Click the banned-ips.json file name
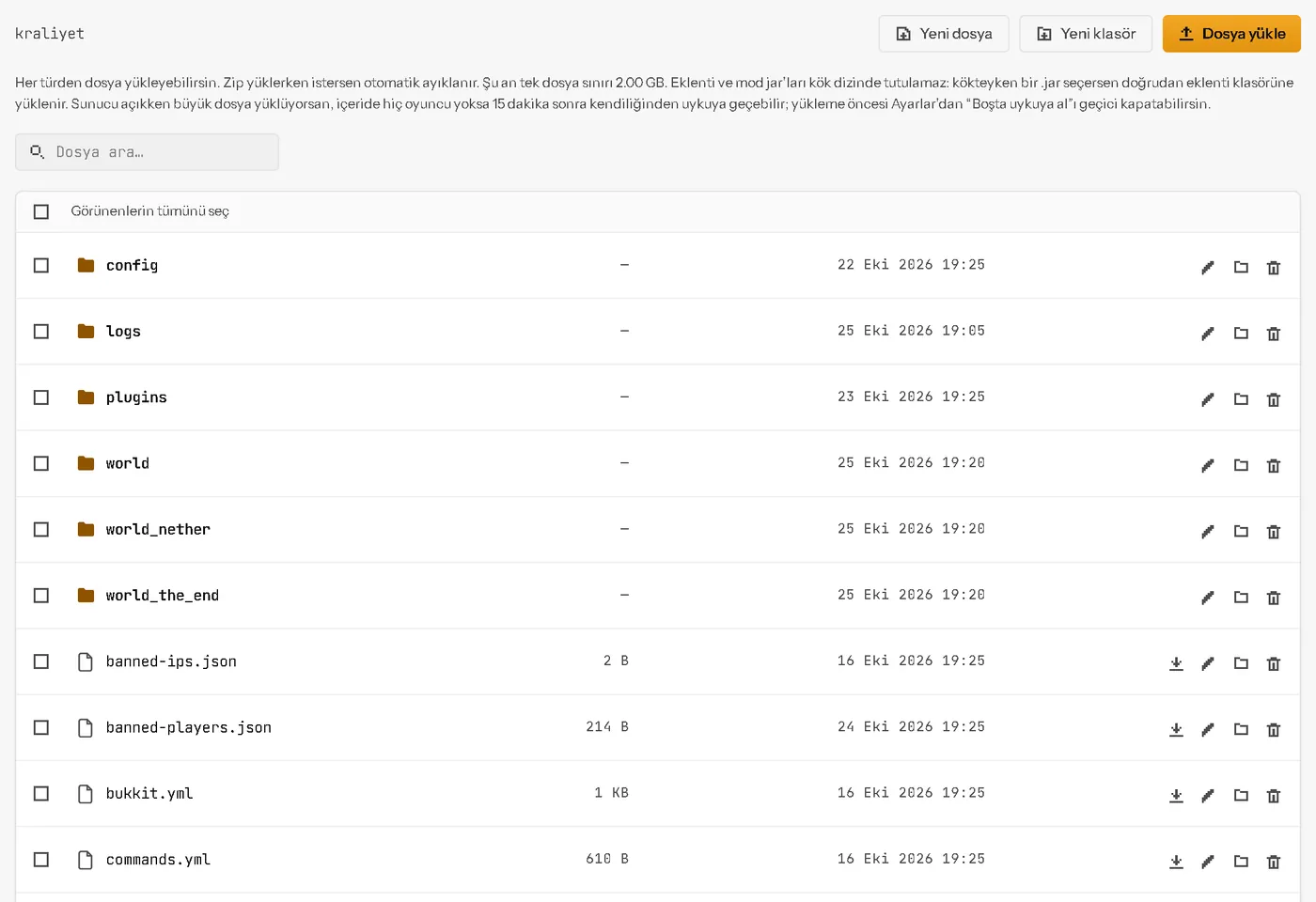This screenshot has height=902, width=1316. (x=171, y=661)
